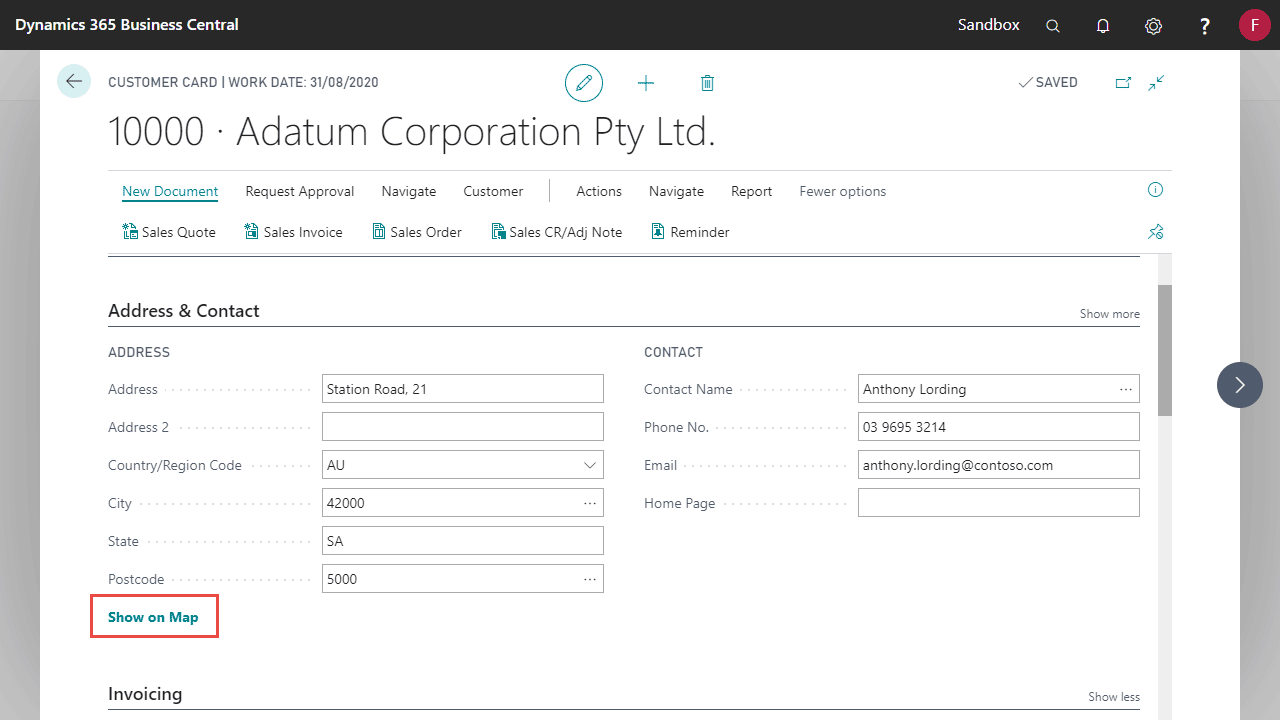Click the Address field

(463, 389)
